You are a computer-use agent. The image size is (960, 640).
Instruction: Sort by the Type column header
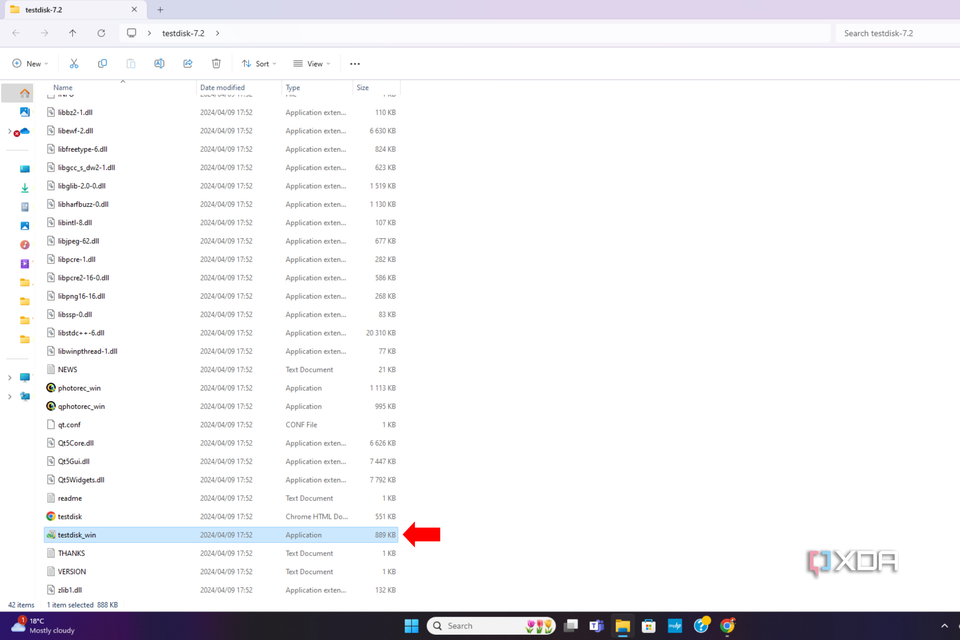293,88
